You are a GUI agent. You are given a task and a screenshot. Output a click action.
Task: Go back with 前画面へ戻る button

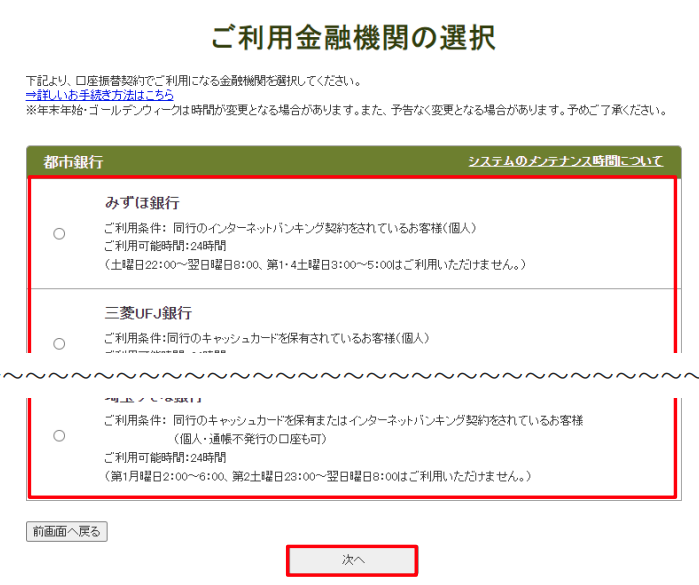click(67, 531)
